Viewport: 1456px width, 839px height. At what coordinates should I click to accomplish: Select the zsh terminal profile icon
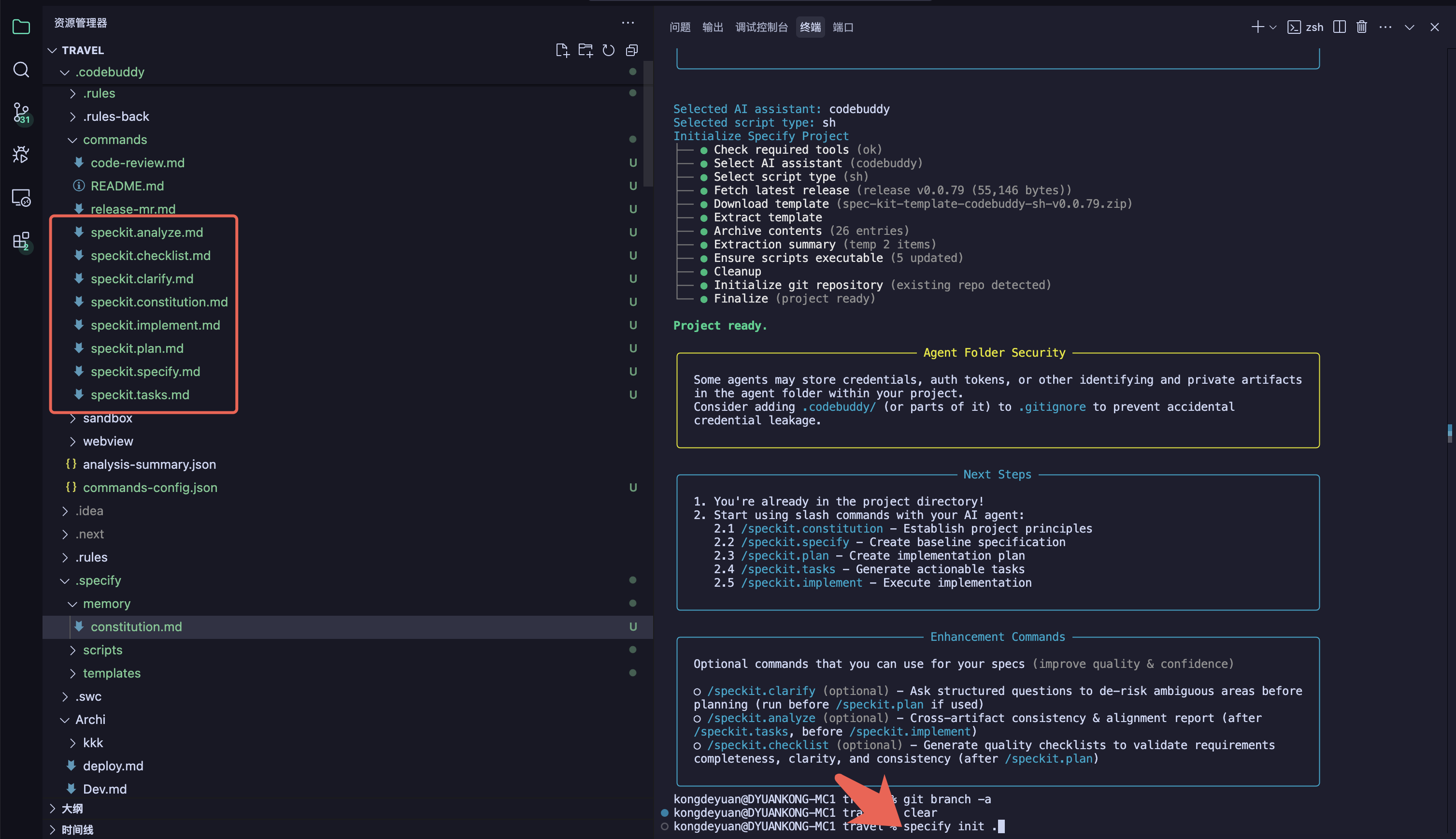tap(1294, 27)
